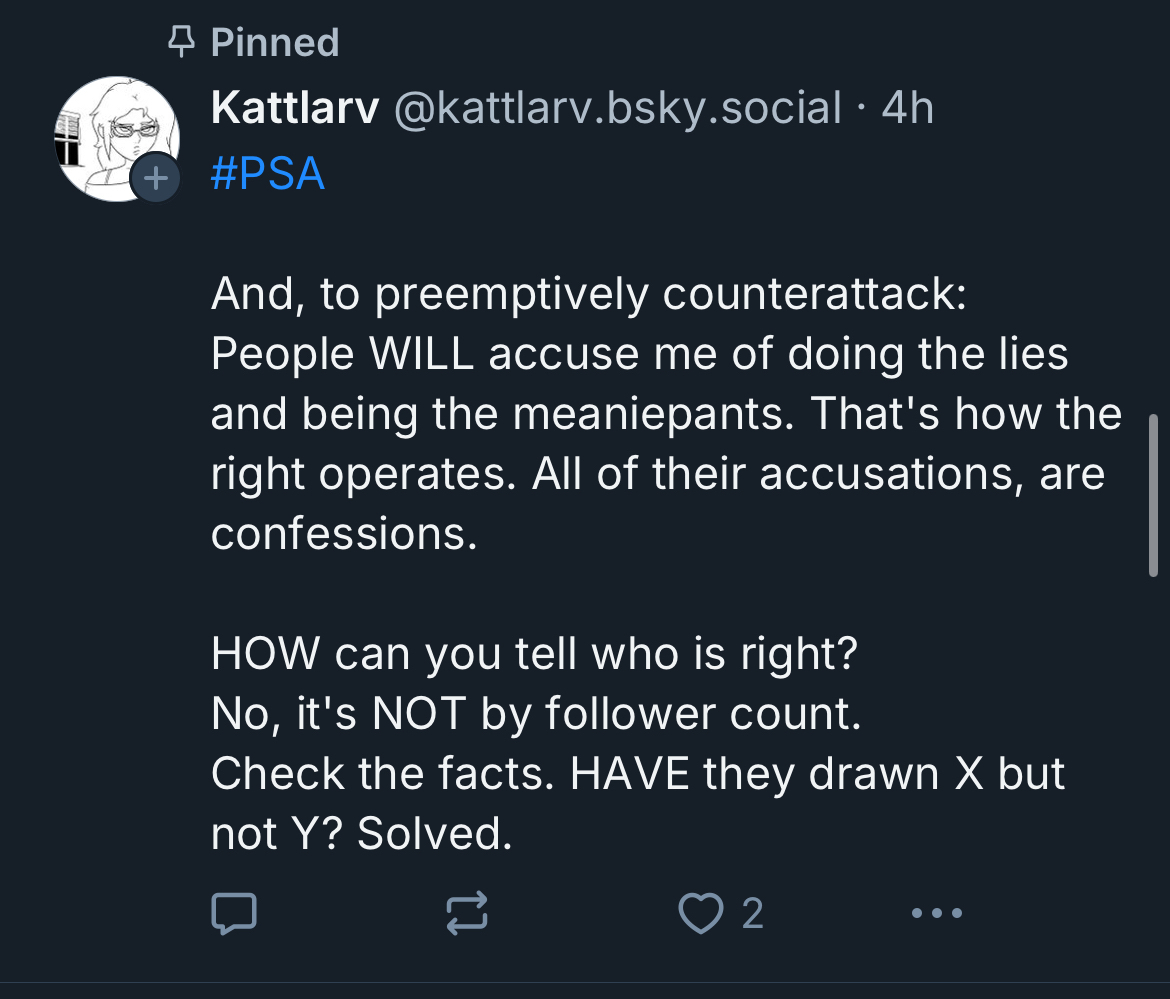Click the like count number 2

pos(752,913)
